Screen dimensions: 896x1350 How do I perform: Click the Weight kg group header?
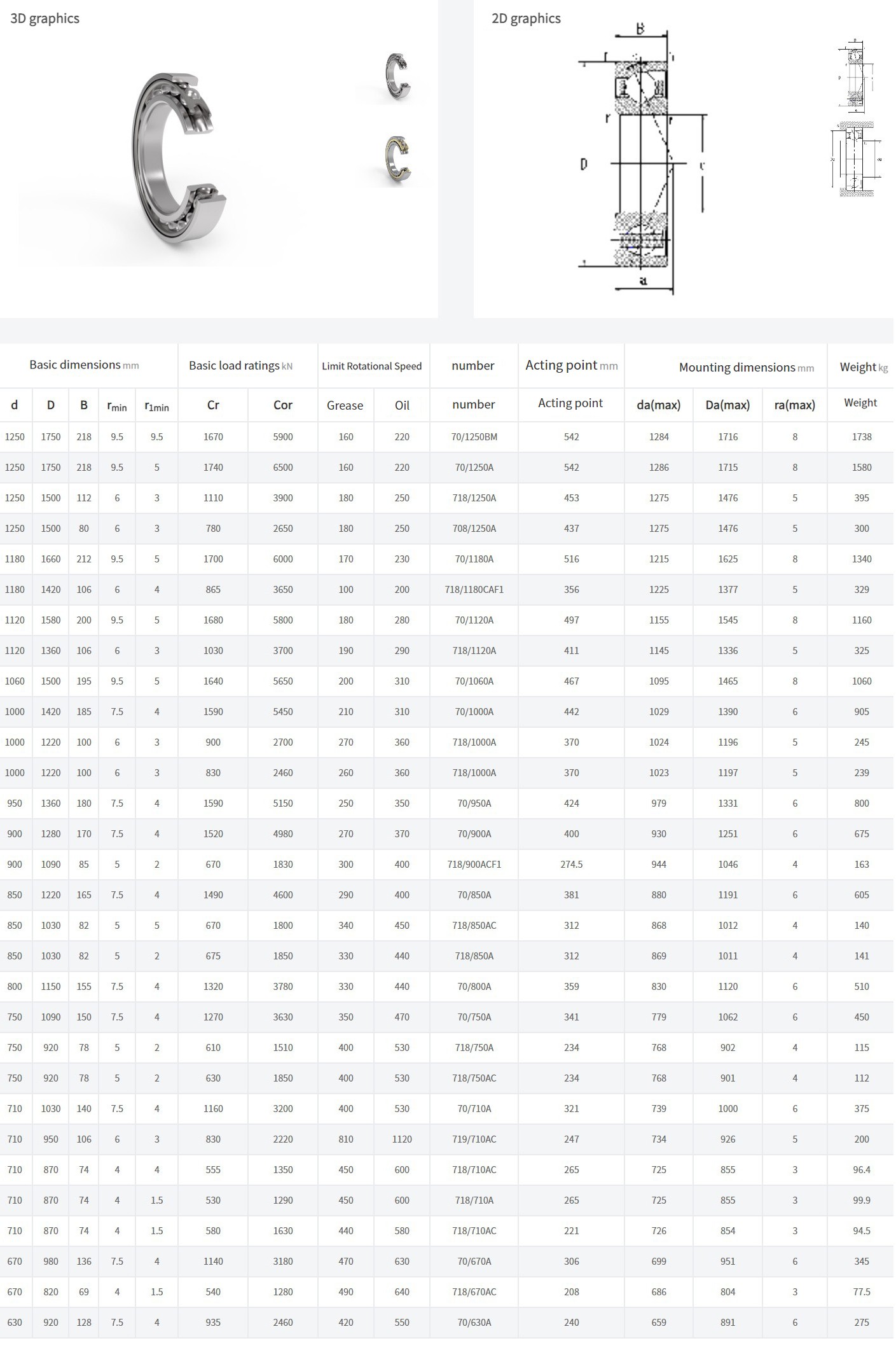click(864, 367)
